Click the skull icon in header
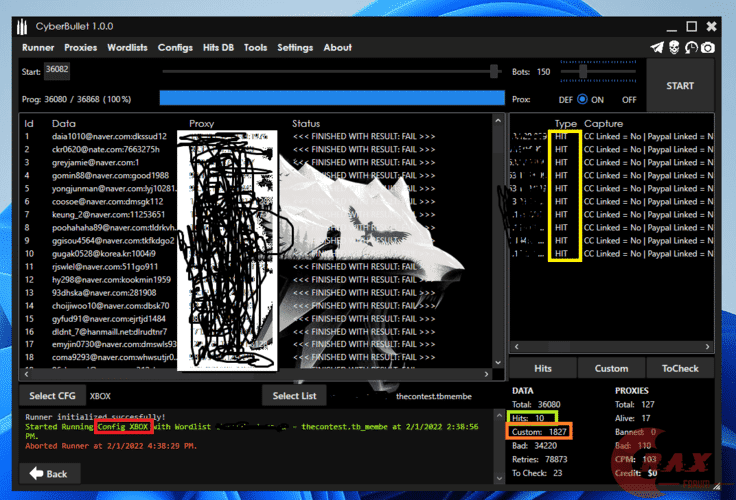736x500 pixels. (x=674, y=47)
